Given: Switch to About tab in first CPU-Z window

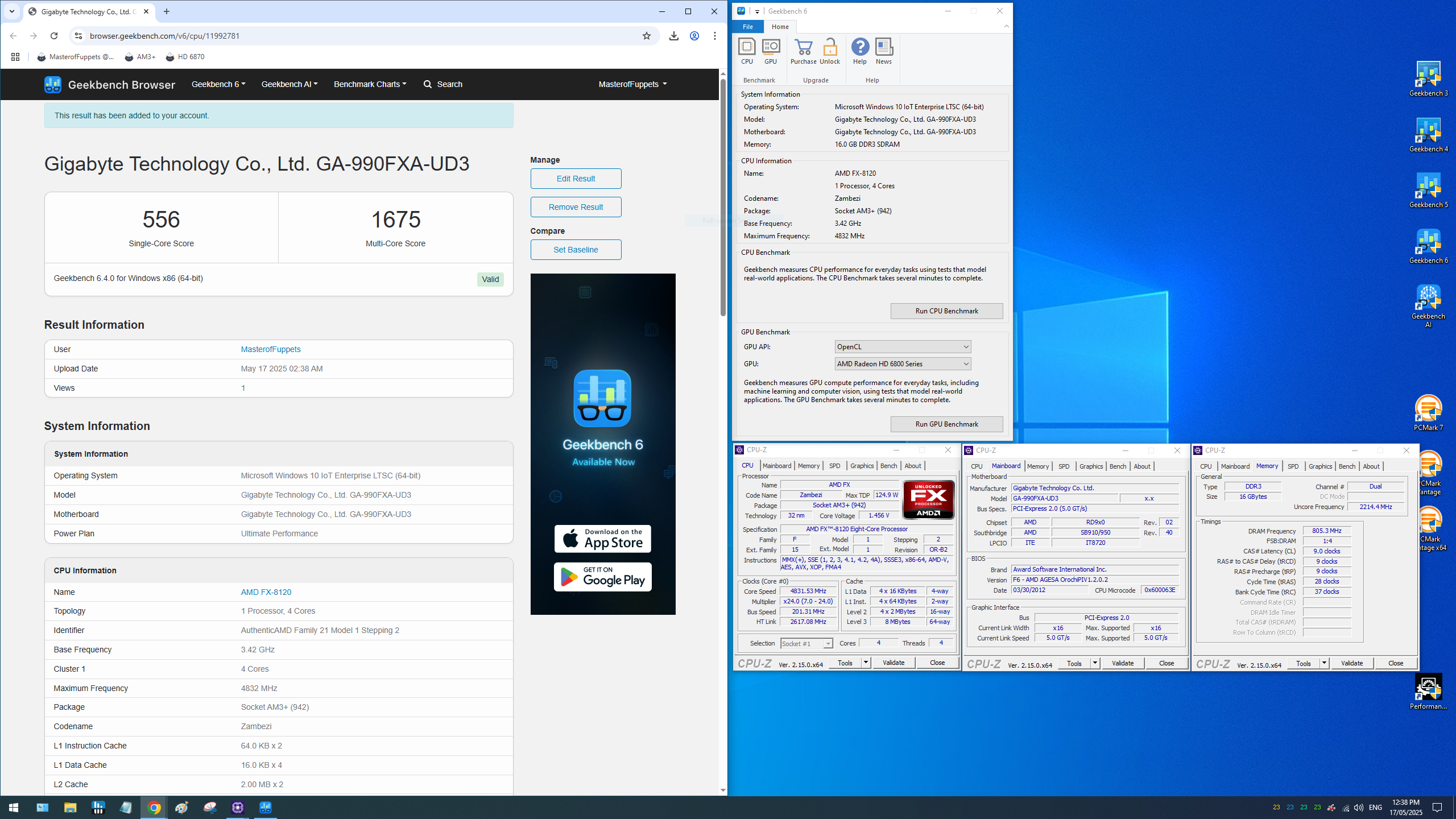Looking at the screenshot, I should click(x=913, y=466).
